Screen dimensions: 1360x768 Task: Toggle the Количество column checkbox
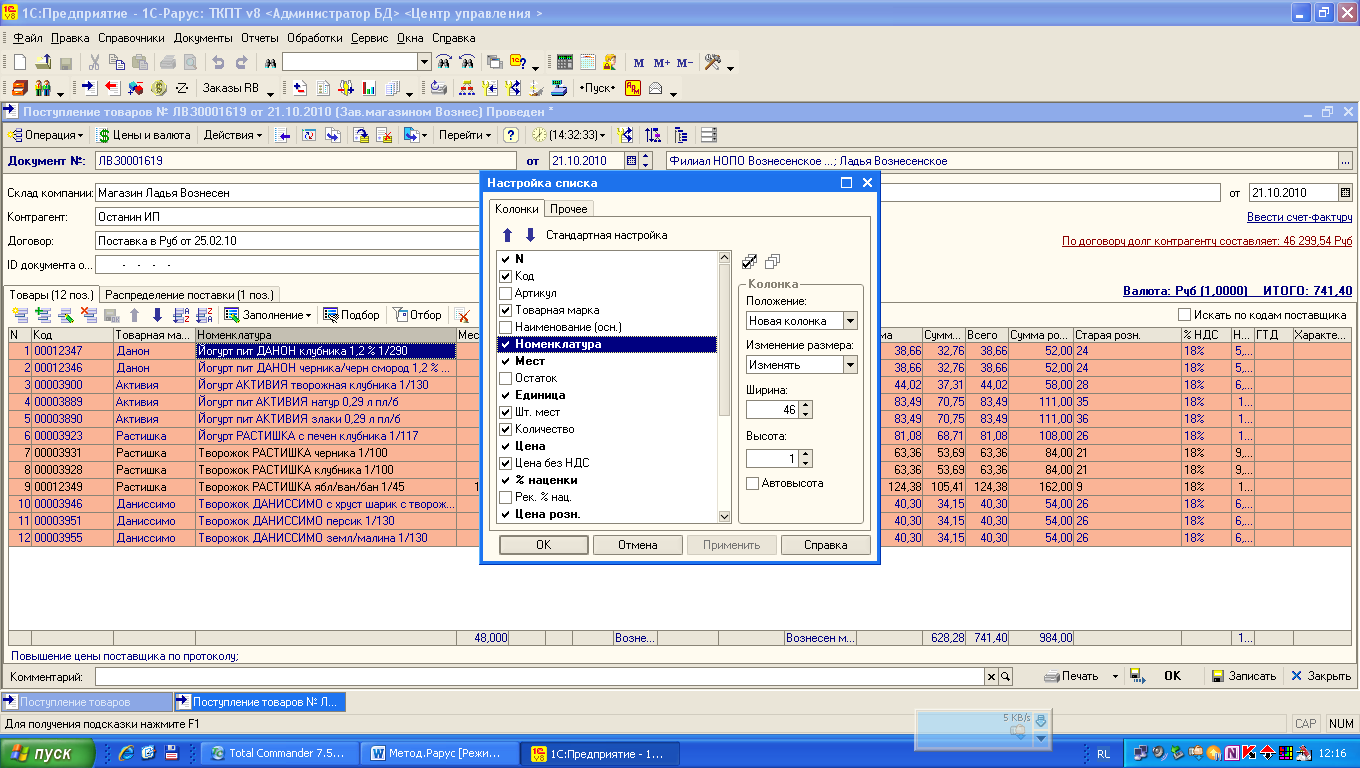click(x=506, y=429)
